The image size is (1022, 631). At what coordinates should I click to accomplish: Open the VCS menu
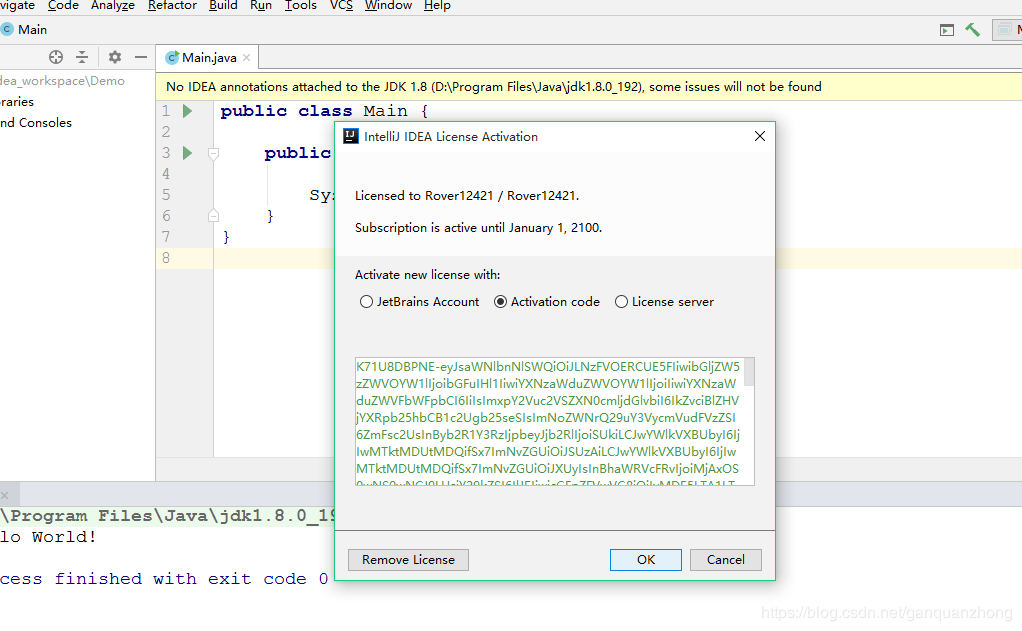pos(341,6)
